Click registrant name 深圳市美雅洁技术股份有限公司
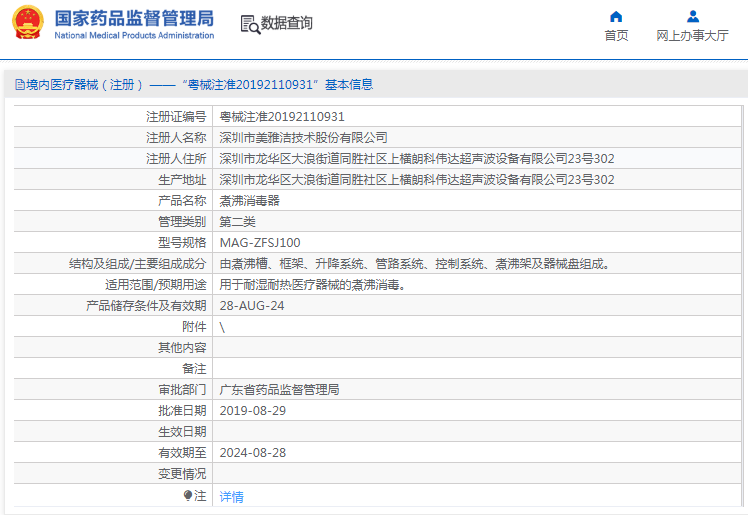Screen dimensions: 748x515 [303, 138]
